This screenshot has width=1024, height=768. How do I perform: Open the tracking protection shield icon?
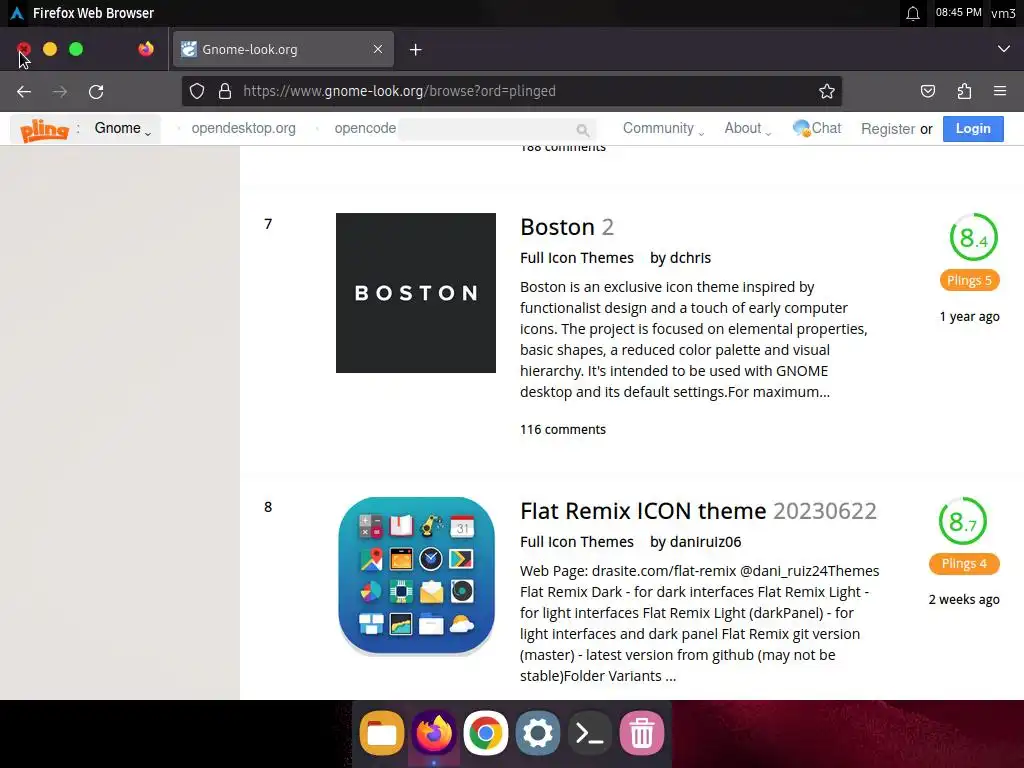point(197,91)
